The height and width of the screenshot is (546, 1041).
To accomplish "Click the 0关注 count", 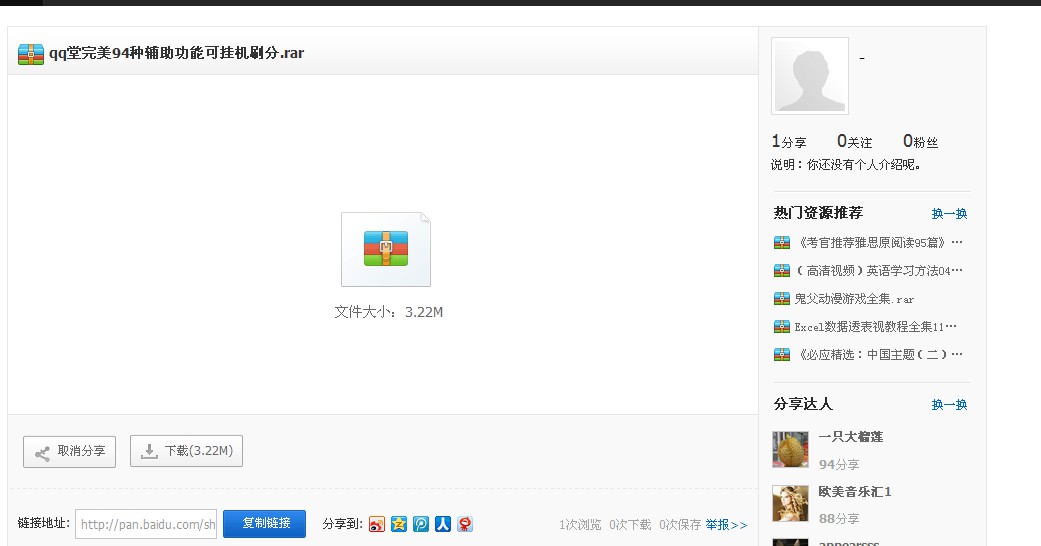I will [854, 141].
